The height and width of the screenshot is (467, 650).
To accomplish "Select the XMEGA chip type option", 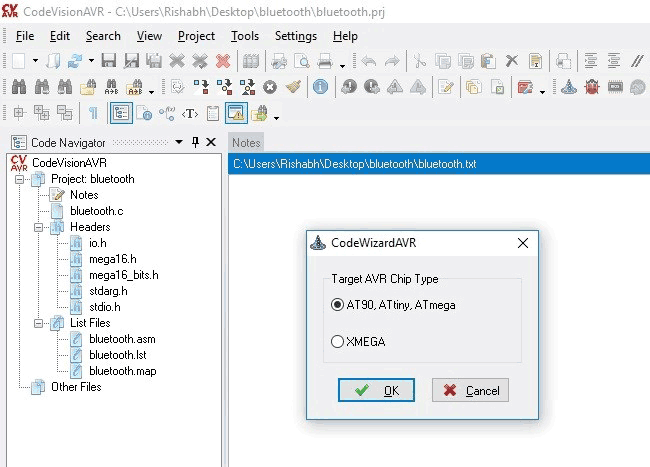I will [337, 341].
